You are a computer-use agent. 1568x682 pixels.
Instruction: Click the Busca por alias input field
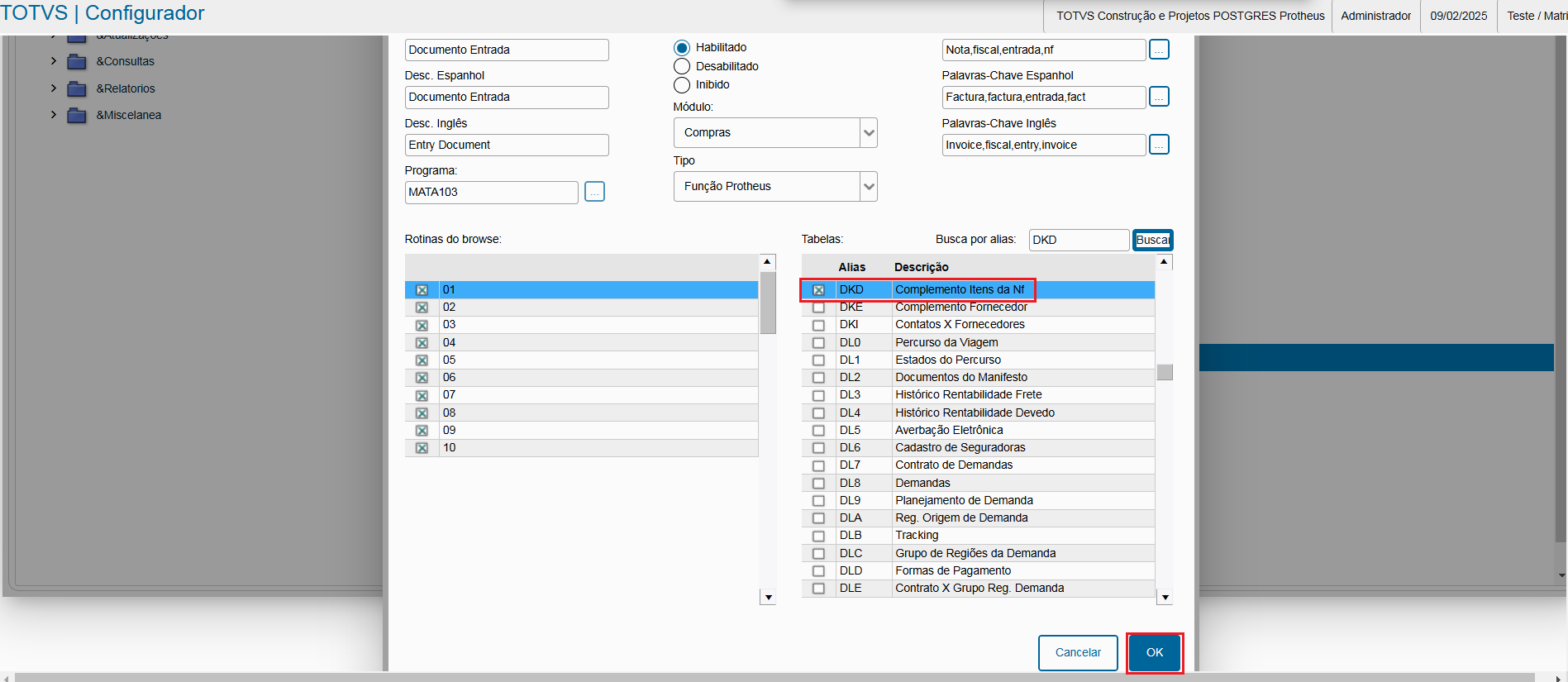(1078, 240)
